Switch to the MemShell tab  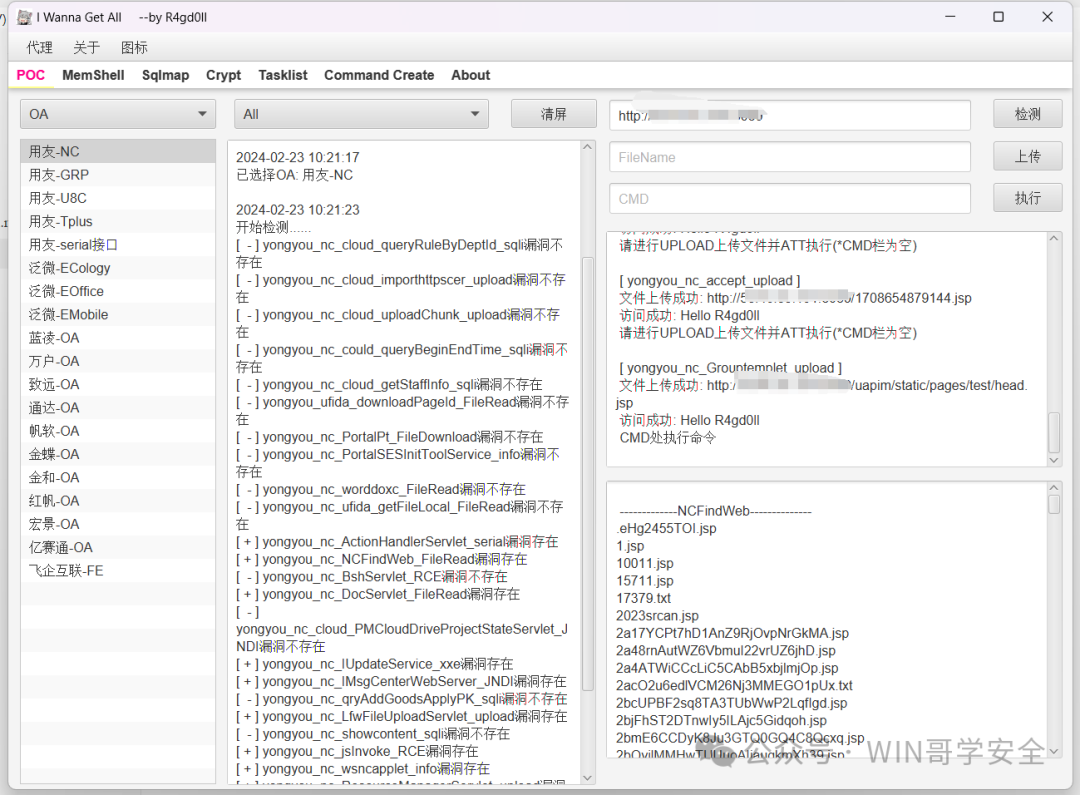point(93,75)
